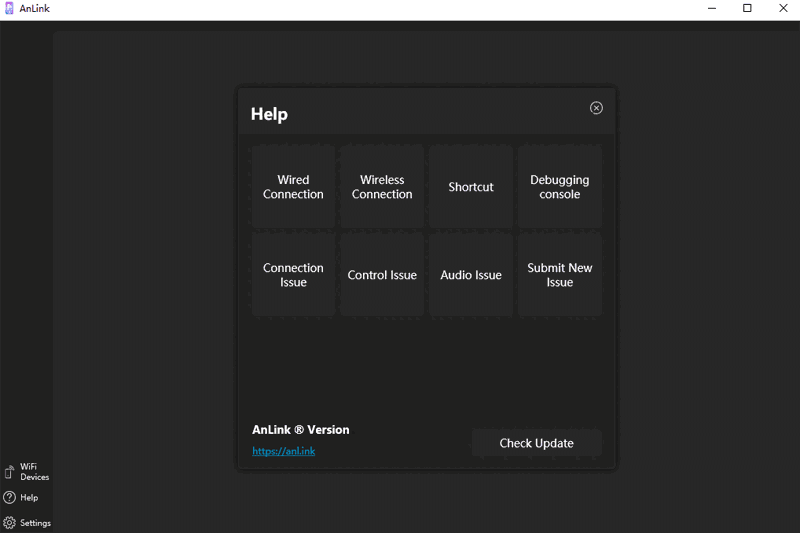The width and height of the screenshot is (800, 533).
Task: Click the Check Update button
Action: pyautogui.click(x=537, y=443)
